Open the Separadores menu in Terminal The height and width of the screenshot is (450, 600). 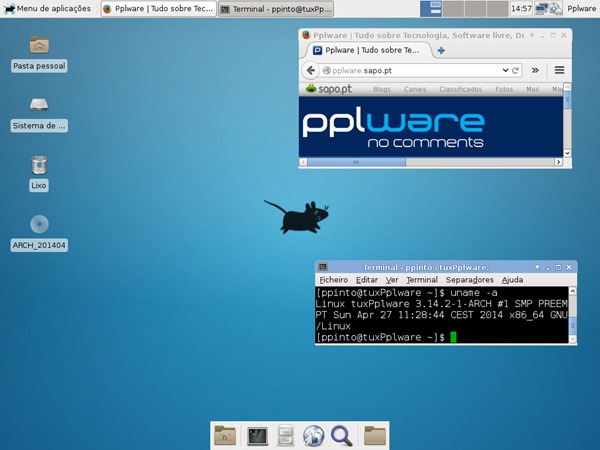pyautogui.click(x=470, y=280)
